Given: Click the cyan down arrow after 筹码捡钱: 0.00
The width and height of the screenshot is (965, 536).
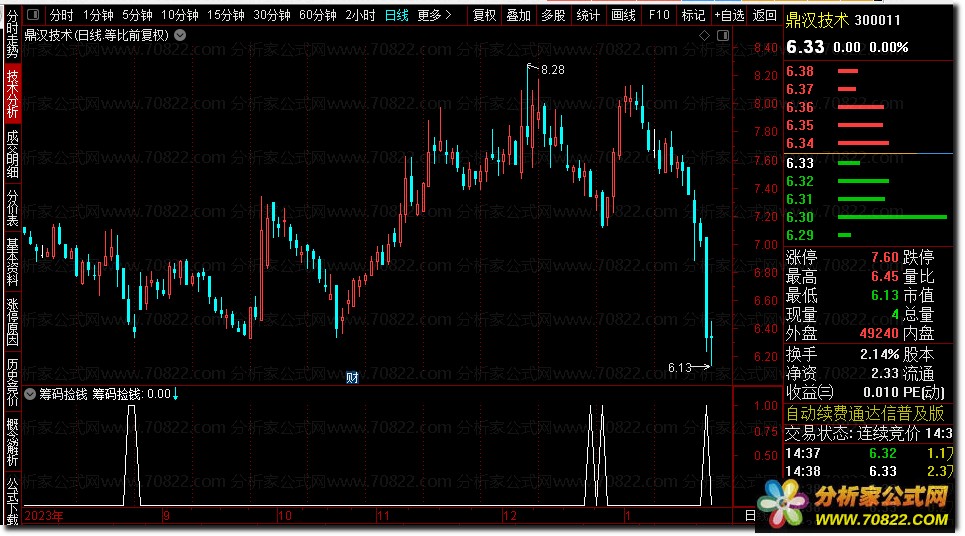Looking at the screenshot, I should pos(175,394).
